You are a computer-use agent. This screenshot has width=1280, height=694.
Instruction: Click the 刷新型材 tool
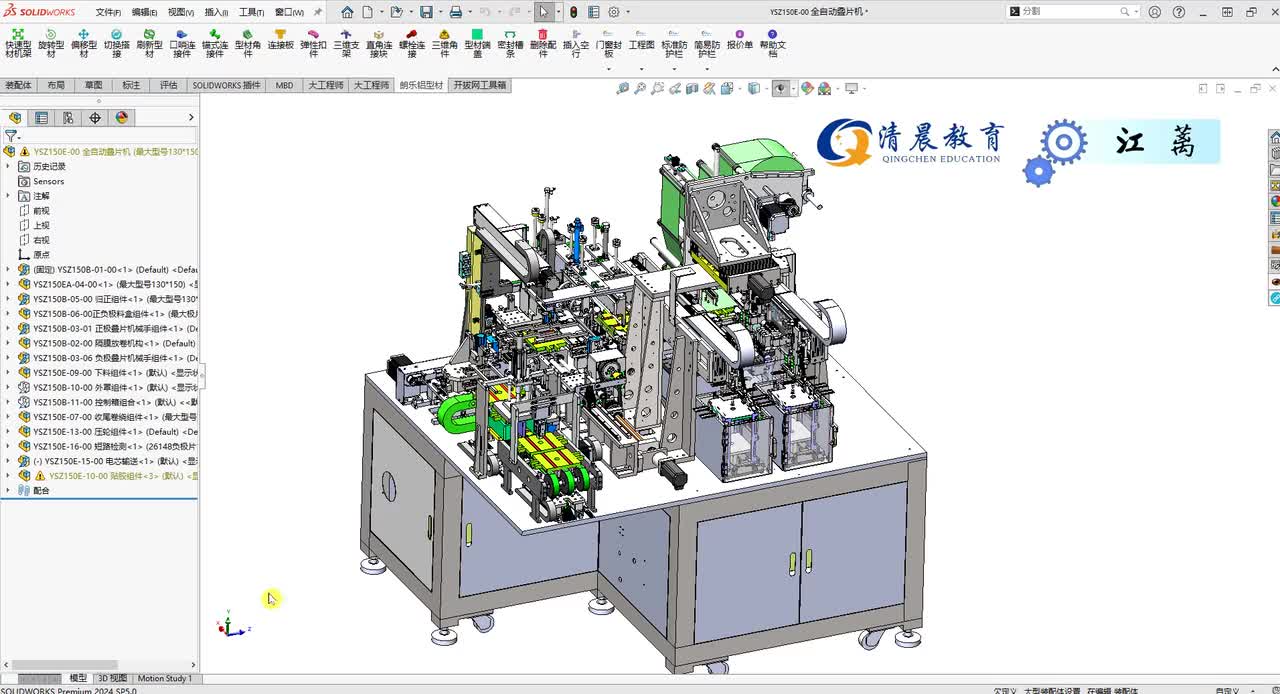[x=149, y=44]
